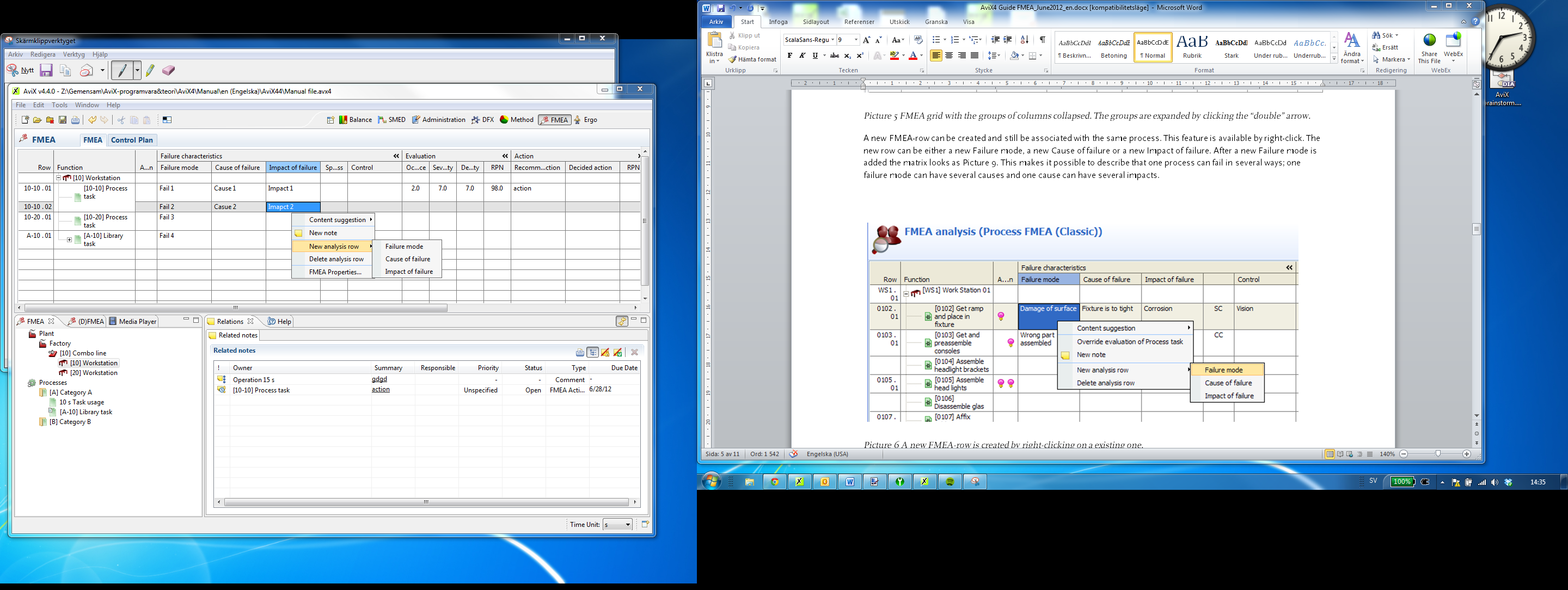The image size is (1568, 590).
Task: Select [20] Workstation in plant tree
Action: [93, 373]
